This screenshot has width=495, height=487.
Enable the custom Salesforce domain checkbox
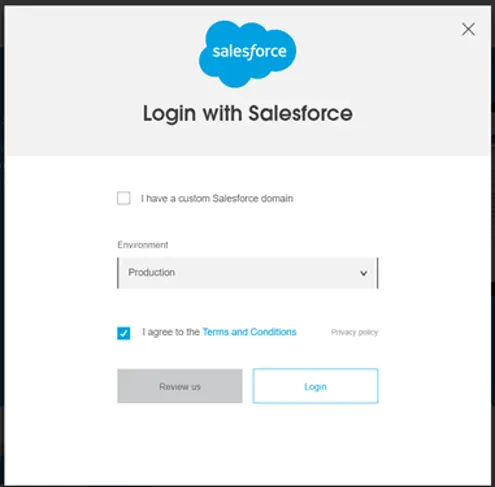(x=124, y=198)
